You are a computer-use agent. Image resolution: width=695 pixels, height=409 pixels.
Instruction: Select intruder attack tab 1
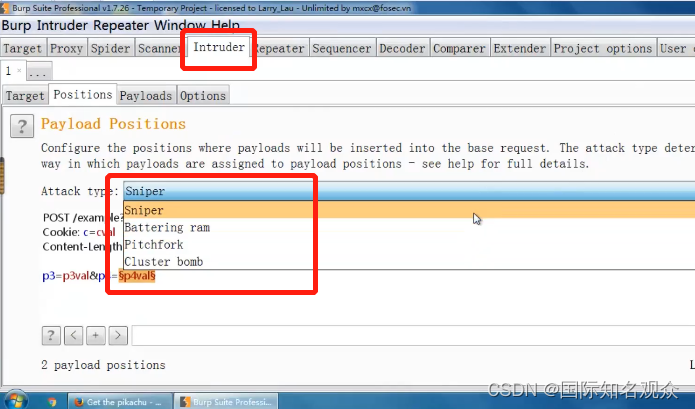pyautogui.click(x=9, y=70)
